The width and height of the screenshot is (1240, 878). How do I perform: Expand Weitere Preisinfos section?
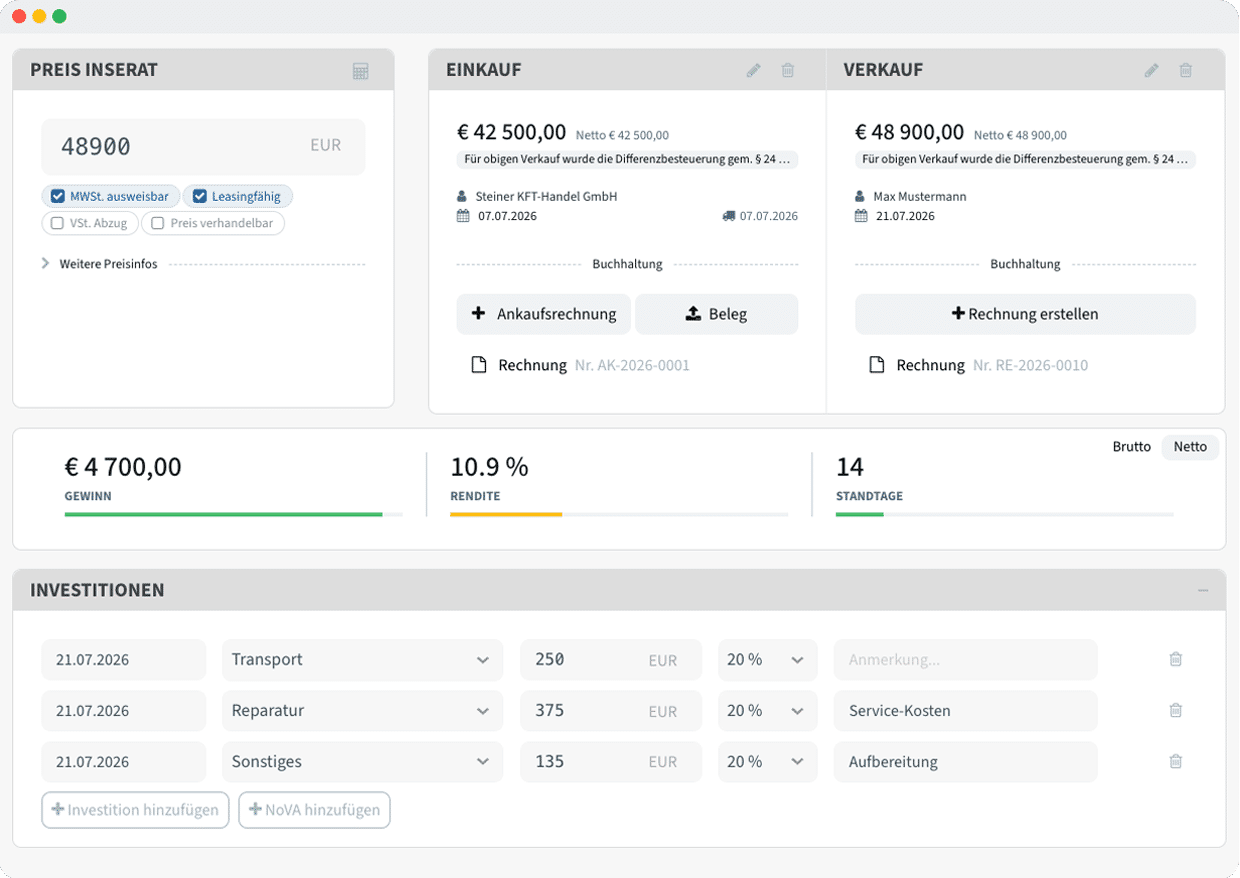pyautogui.click(x=100, y=264)
